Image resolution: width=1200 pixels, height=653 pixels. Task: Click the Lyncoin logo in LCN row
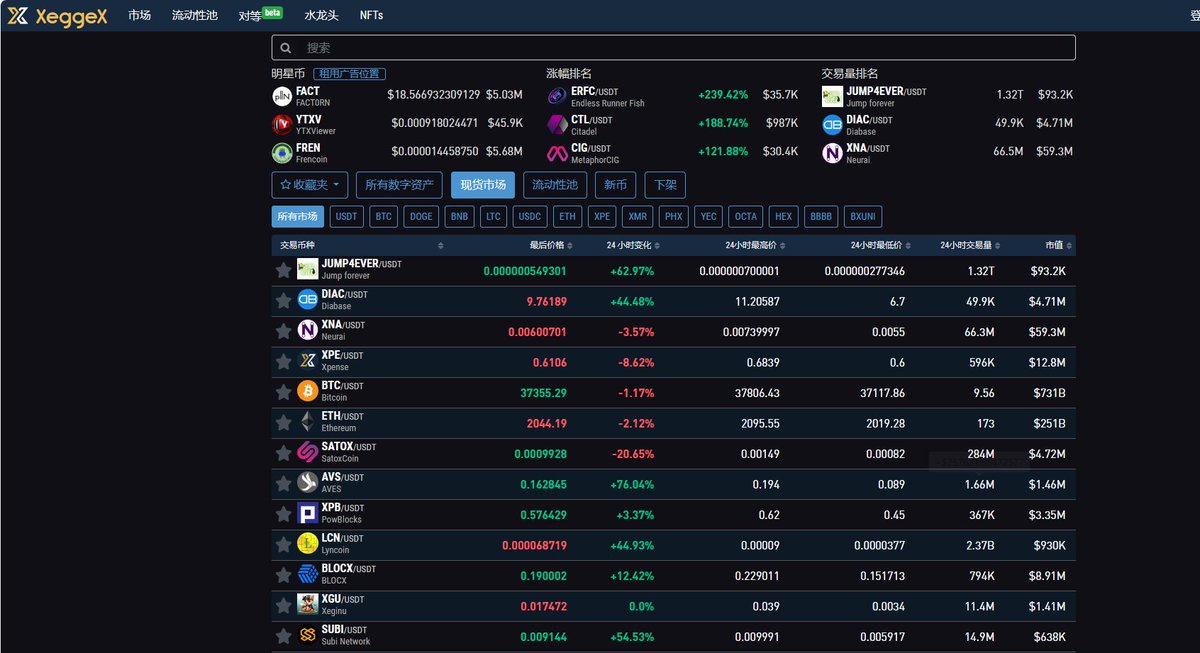(307, 544)
